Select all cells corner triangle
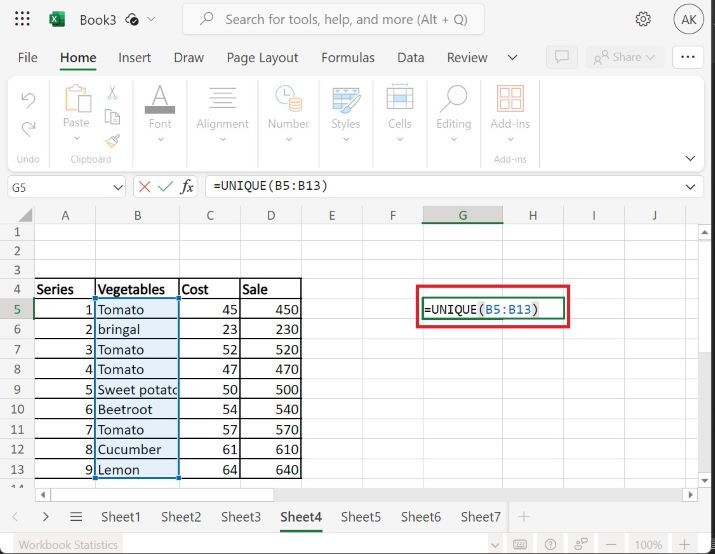This screenshot has height=554, width=715. tap(26, 214)
